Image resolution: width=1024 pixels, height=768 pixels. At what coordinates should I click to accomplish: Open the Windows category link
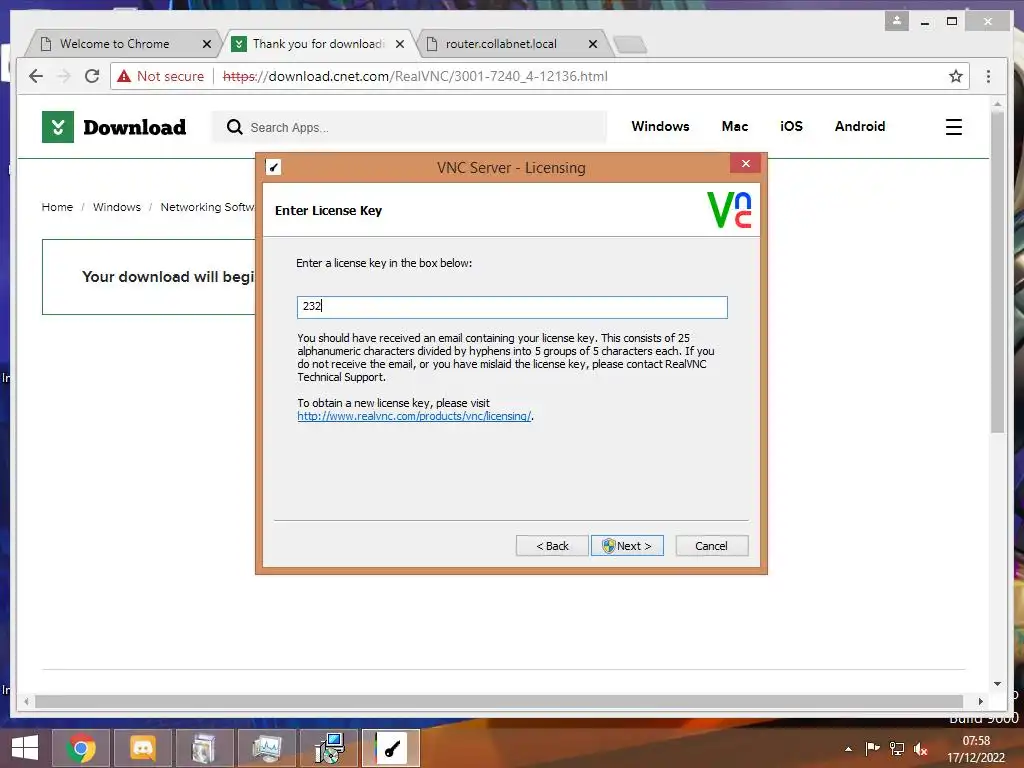coord(660,126)
